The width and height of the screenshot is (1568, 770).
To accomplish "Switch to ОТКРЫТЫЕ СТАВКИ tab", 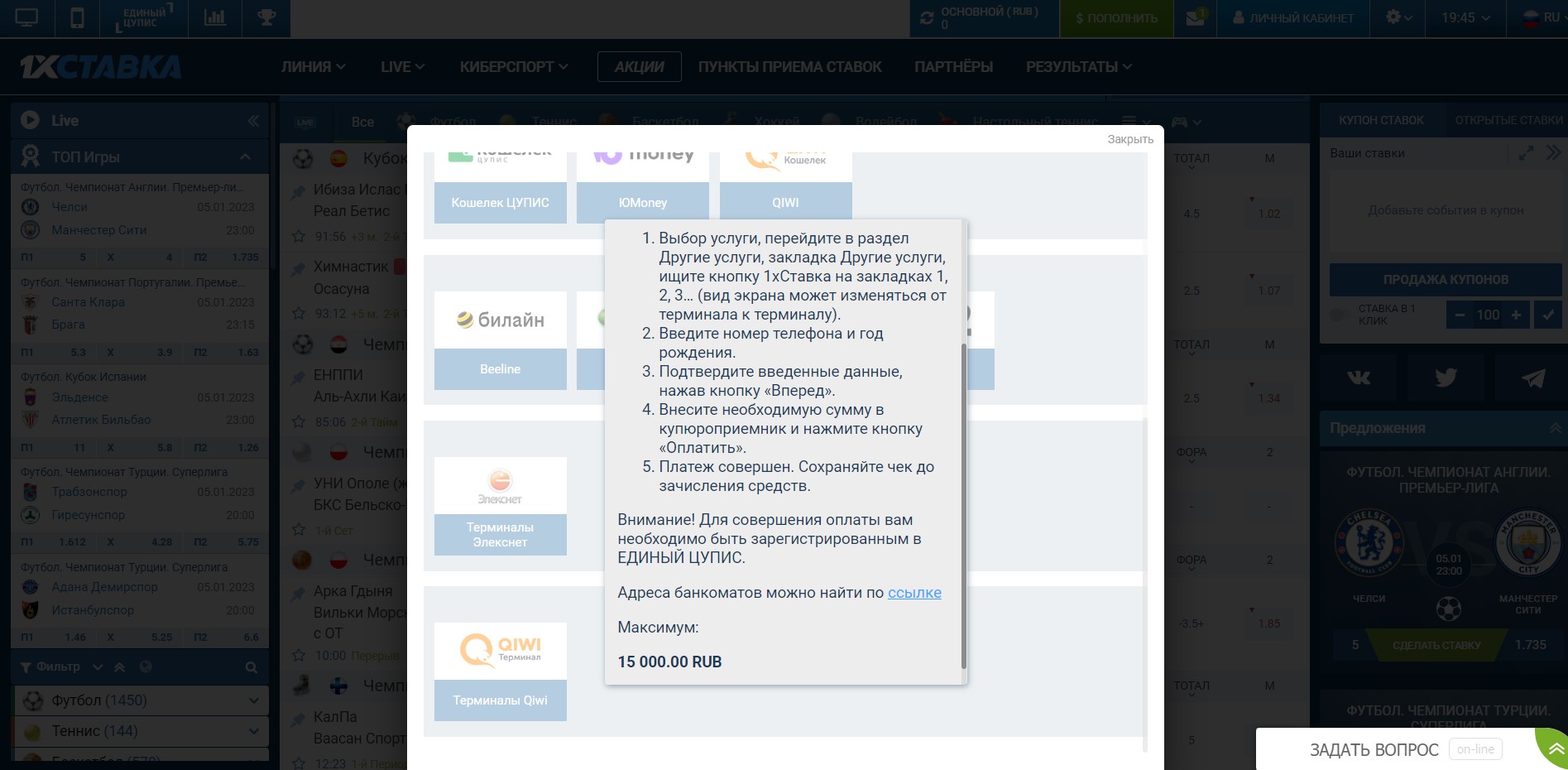I will [1508, 120].
